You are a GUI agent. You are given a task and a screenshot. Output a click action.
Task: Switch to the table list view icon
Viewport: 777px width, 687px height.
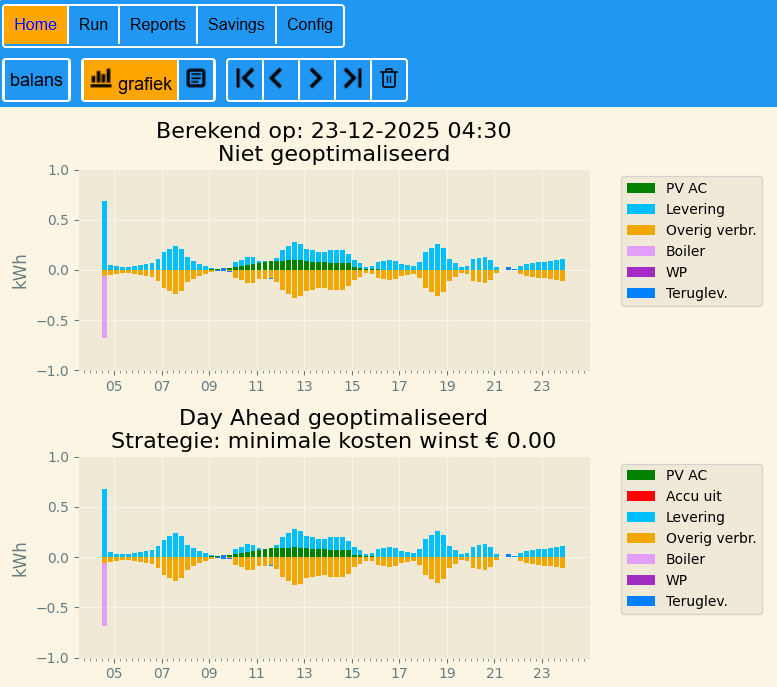(x=196, y=80)
